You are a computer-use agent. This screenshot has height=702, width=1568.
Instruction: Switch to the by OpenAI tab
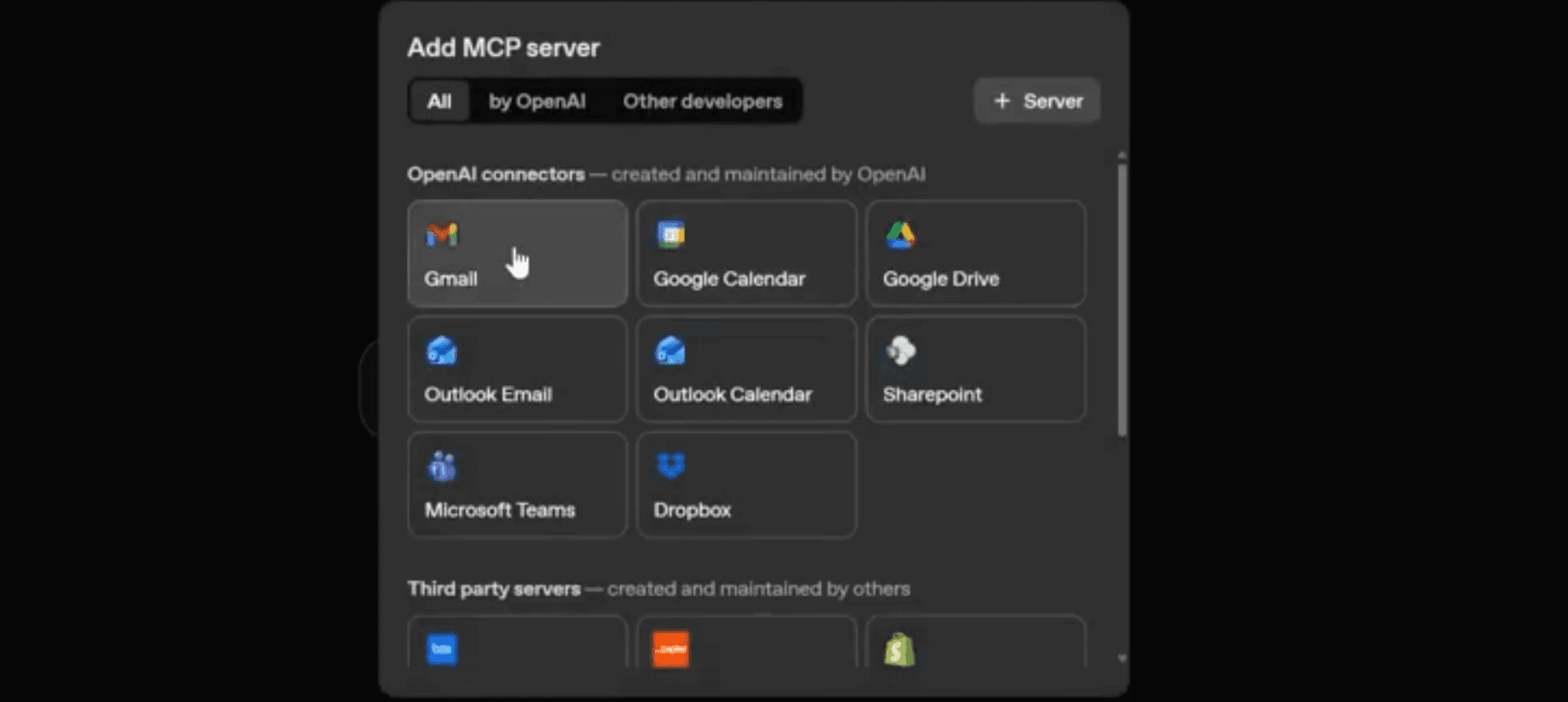click(537, 101)
